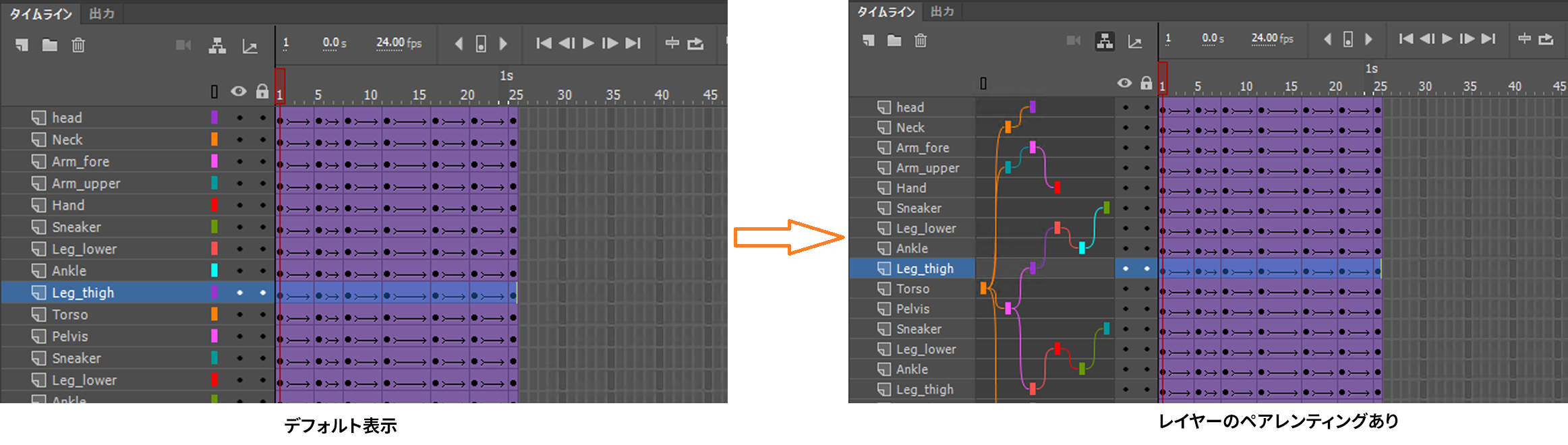Select the Pelvis layer in default-view timeline
1568x445 pixels.
[x=70, y=336]
